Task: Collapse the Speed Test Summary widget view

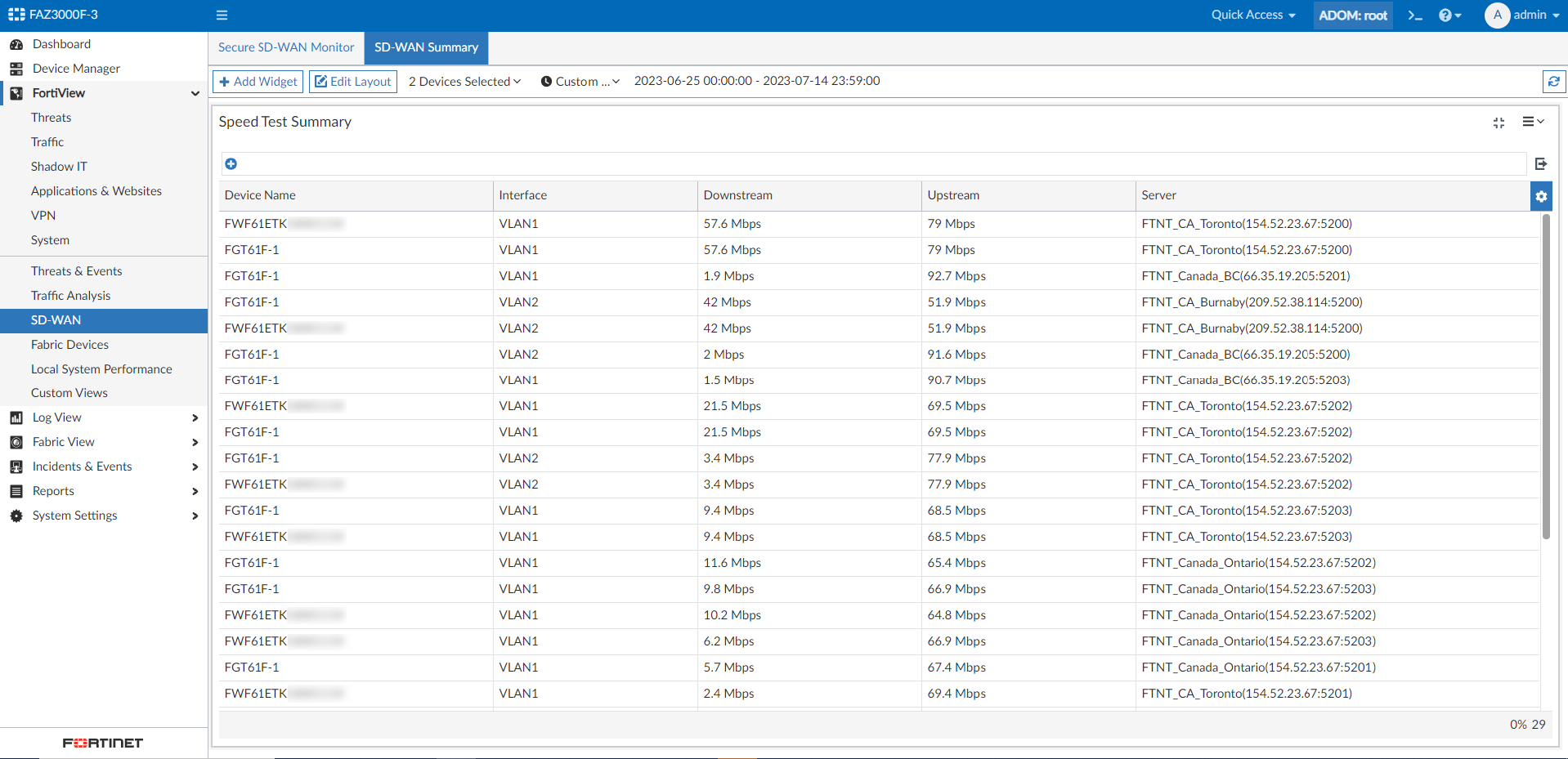Action: point(1499,123)
